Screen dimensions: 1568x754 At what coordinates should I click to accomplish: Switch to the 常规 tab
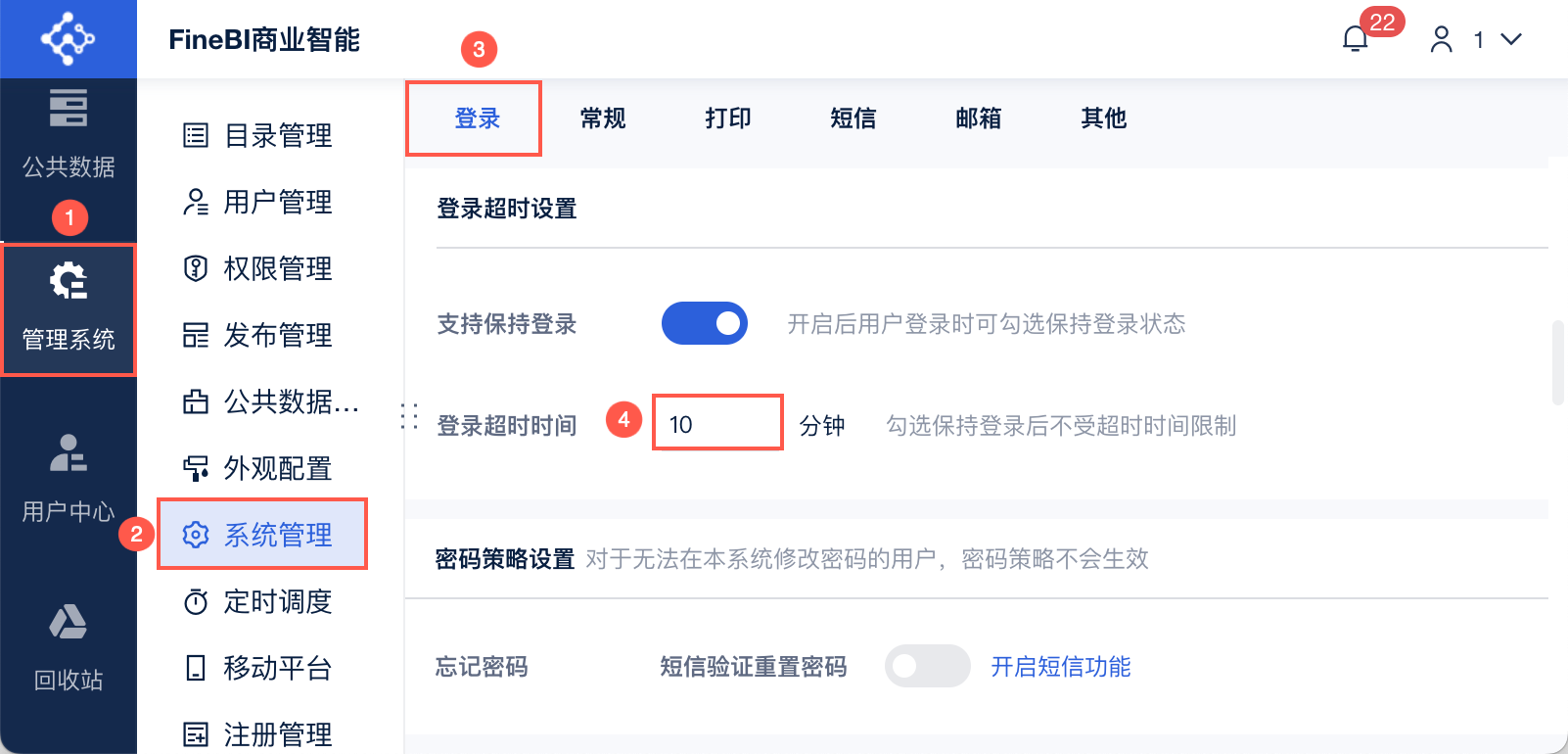click(x=603, y=118)
